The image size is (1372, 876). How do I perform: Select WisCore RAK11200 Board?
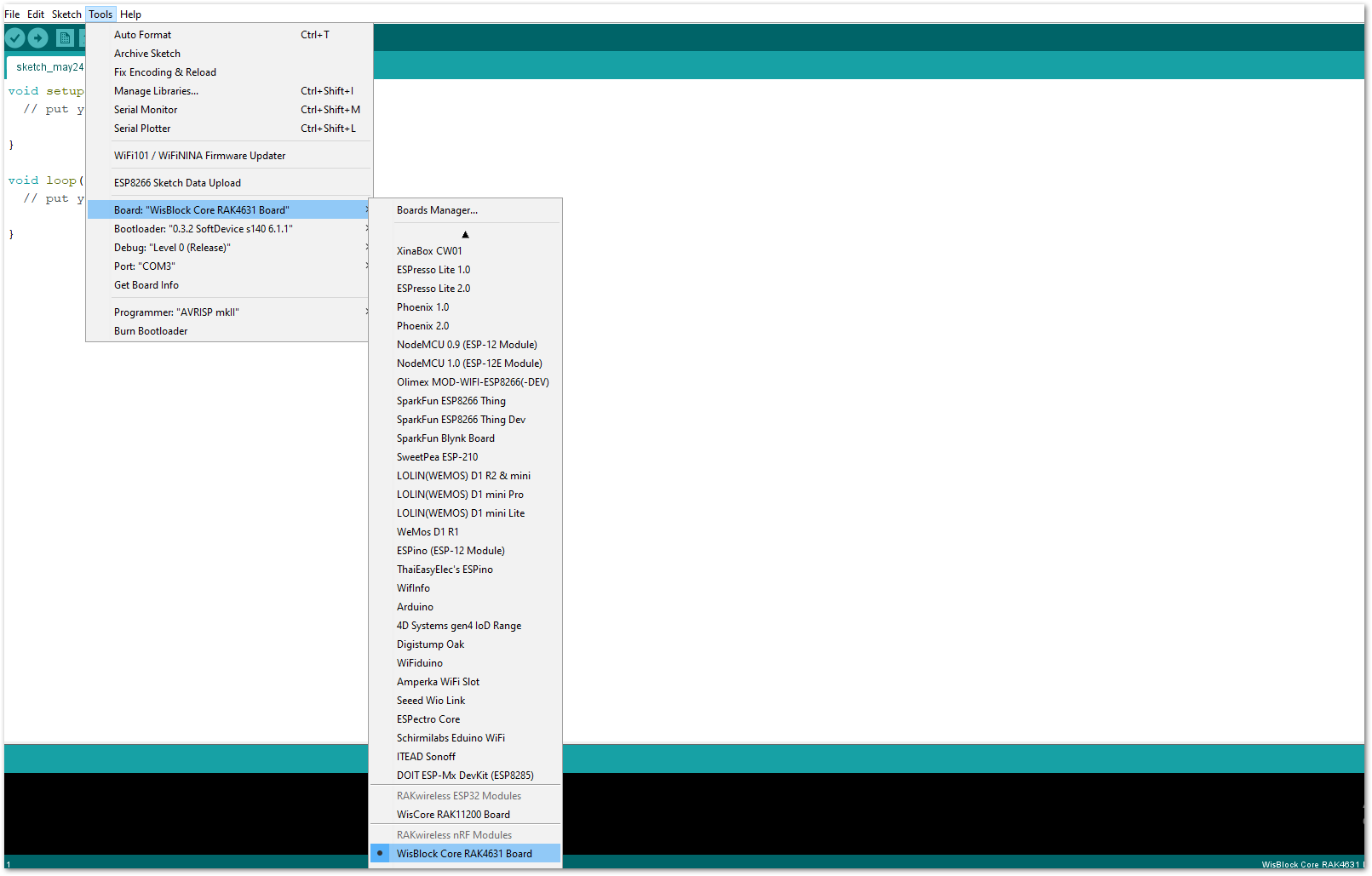(465, 815)
